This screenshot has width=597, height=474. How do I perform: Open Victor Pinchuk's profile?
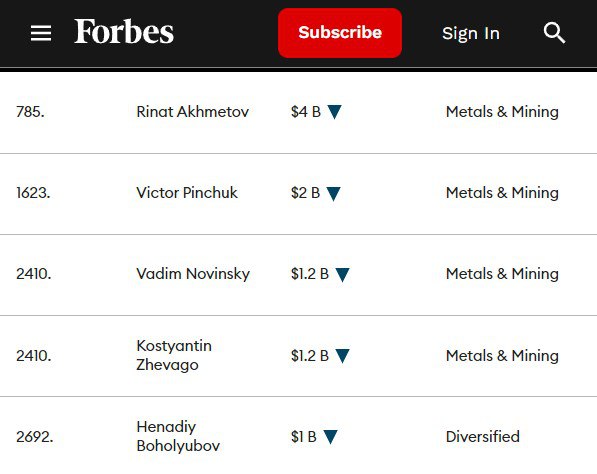point(187,193)
